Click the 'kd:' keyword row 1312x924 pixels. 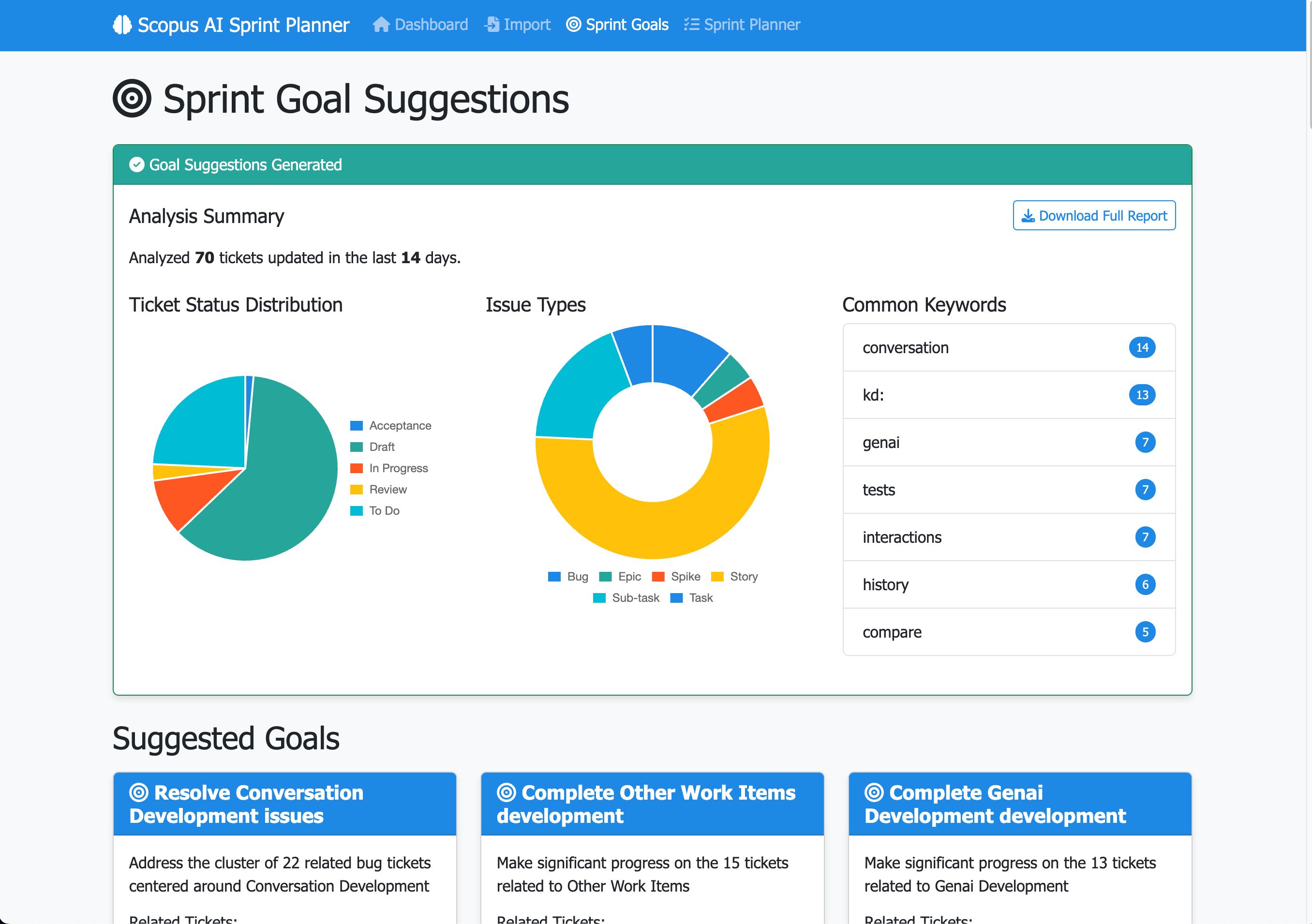[x=1009, y=395]
